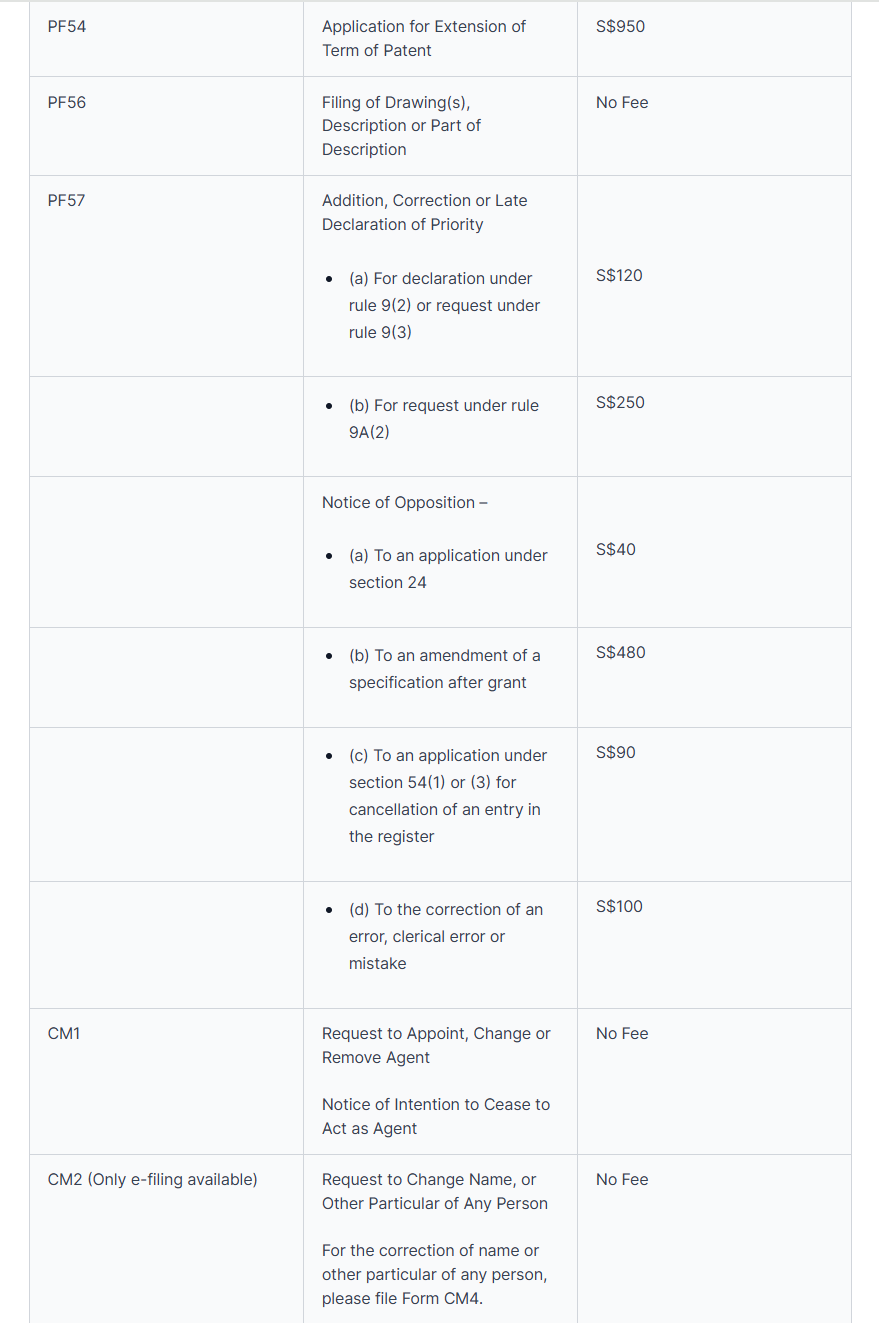Click the PF56 form code
The height and width of the screenshot is (1323, 879).
click(x=67, y=103)
